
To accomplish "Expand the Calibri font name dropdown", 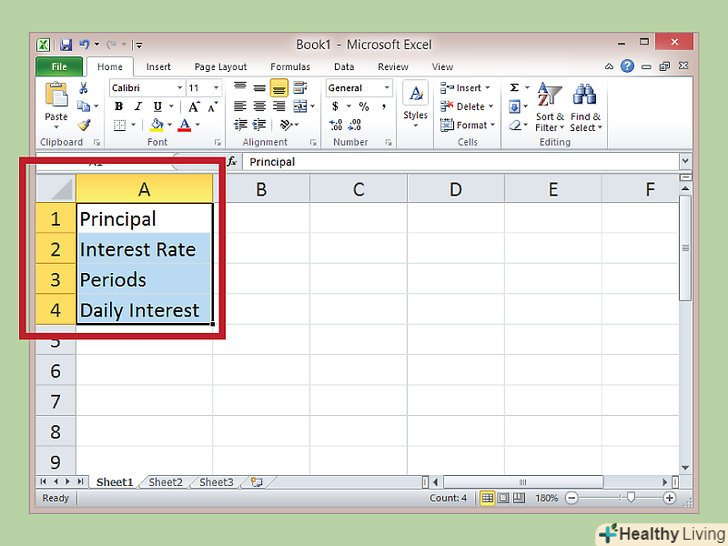I will pos(179,88).
